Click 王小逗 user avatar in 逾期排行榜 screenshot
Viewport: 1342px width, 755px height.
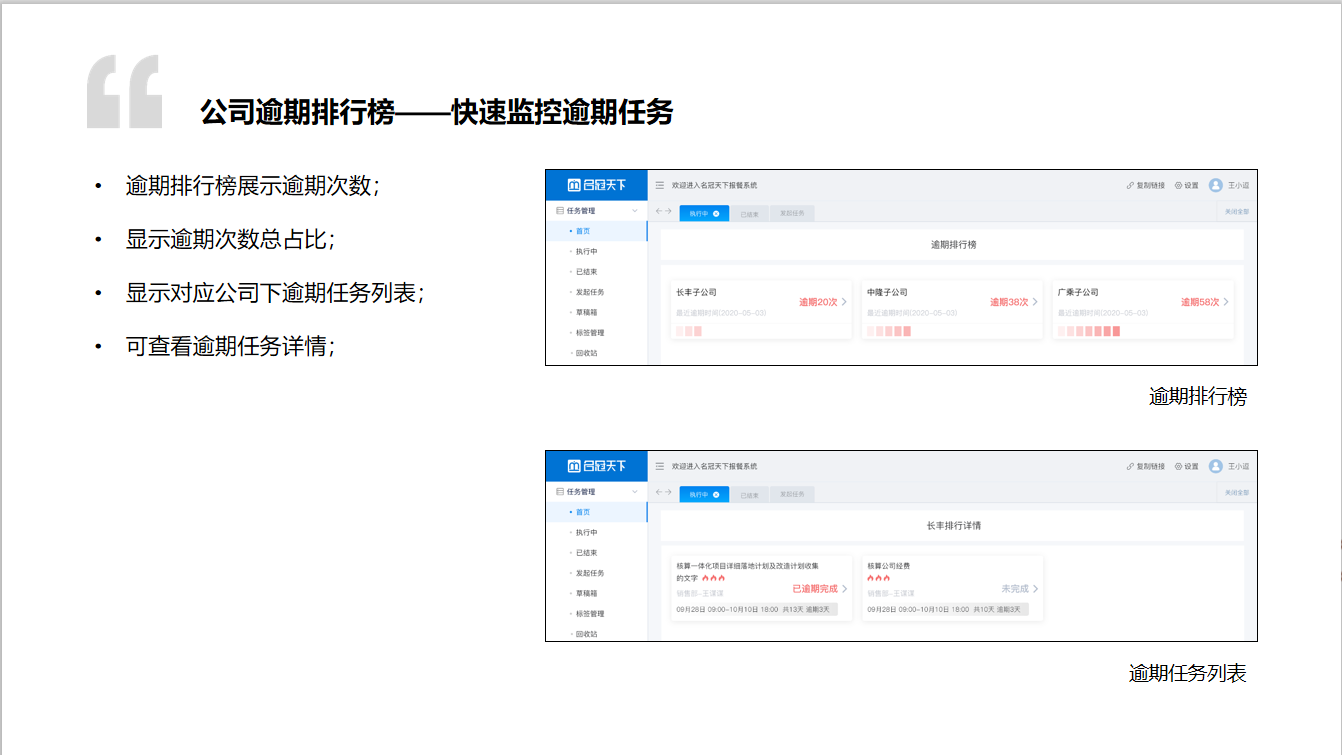pyautogui.click(x=1216, y=185)
